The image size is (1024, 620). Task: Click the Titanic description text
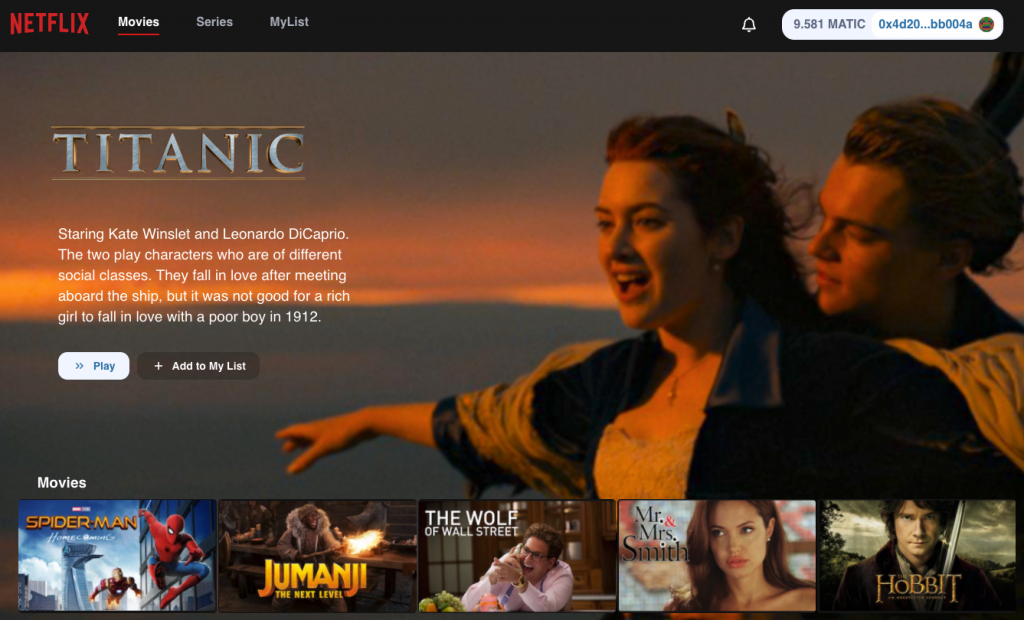(x=204, y=275)
